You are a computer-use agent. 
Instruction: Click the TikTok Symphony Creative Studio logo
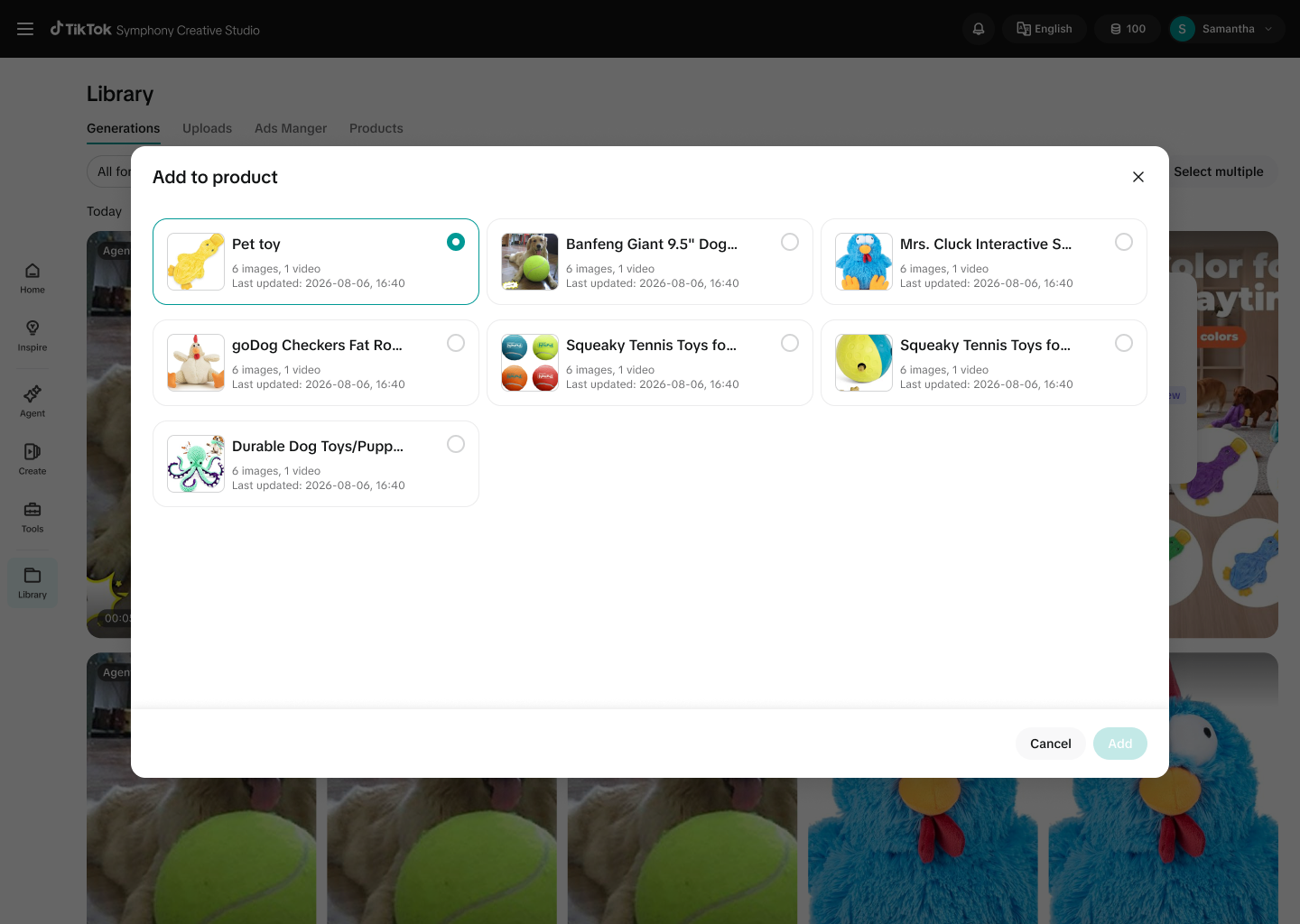155,29
